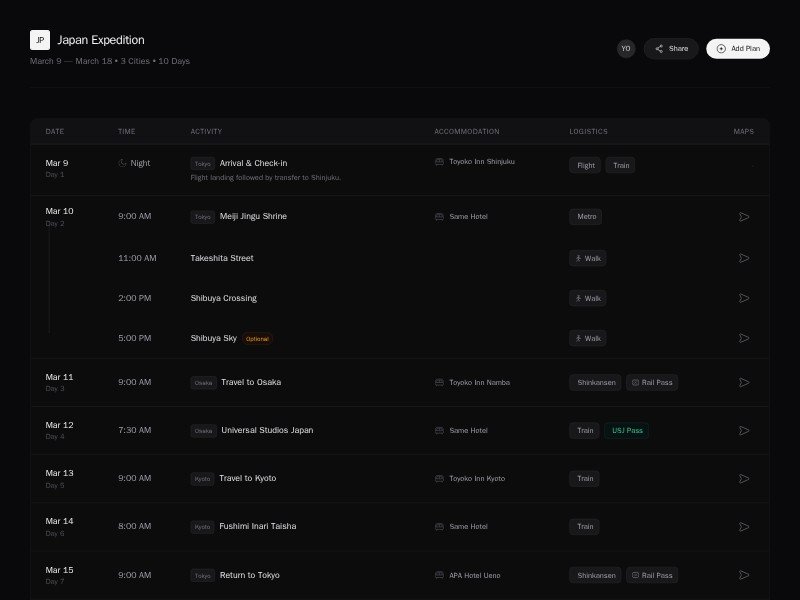Viewport: 800px width, 600px height.
Task: Open map for Fushimi Inari Taisha
Action: click(x=743, y=526)
